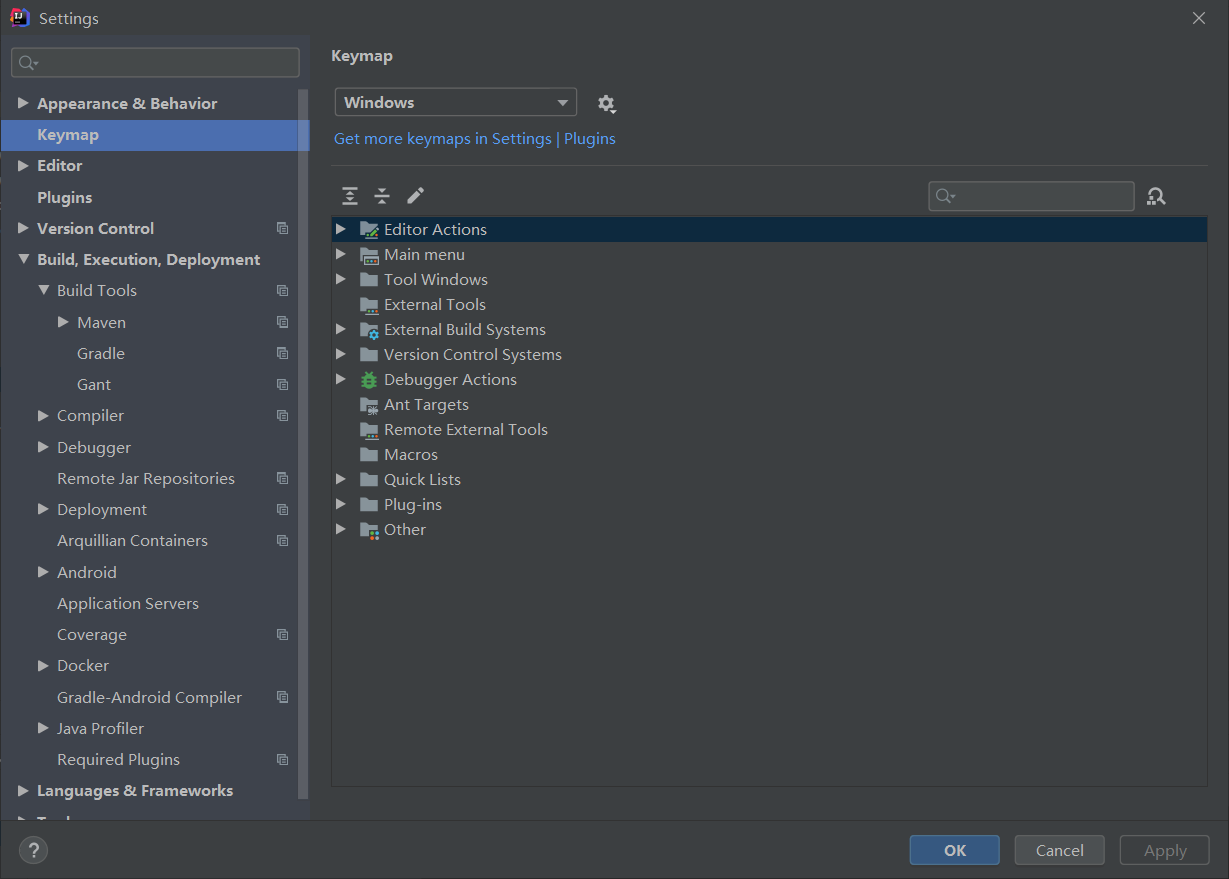Click the help question mark icon
This screenshot has height=879, width=1229.
[33, 850]
